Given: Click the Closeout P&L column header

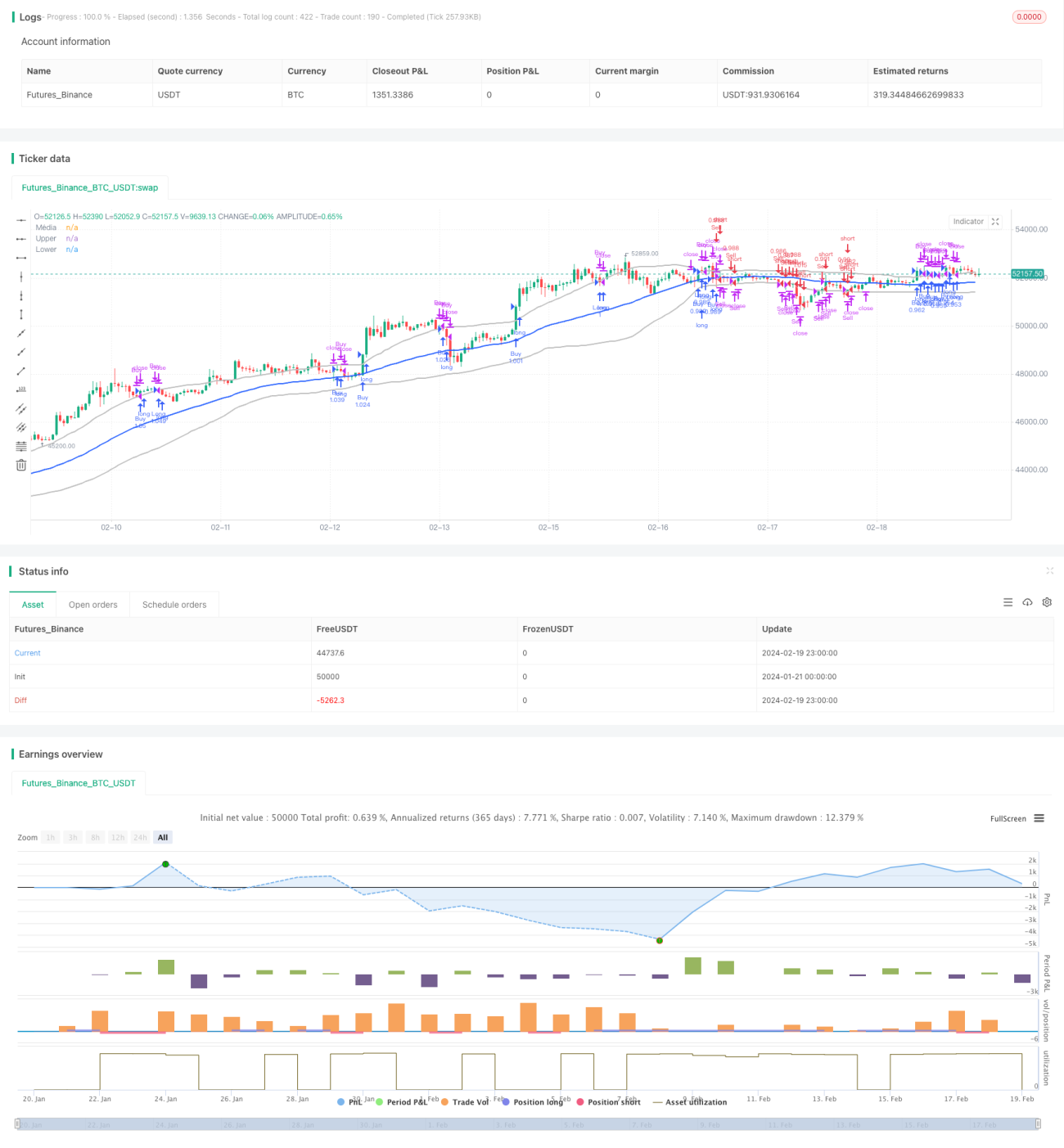Looking at the screenshot, I should pyautogui.click(x=400, y=71).
